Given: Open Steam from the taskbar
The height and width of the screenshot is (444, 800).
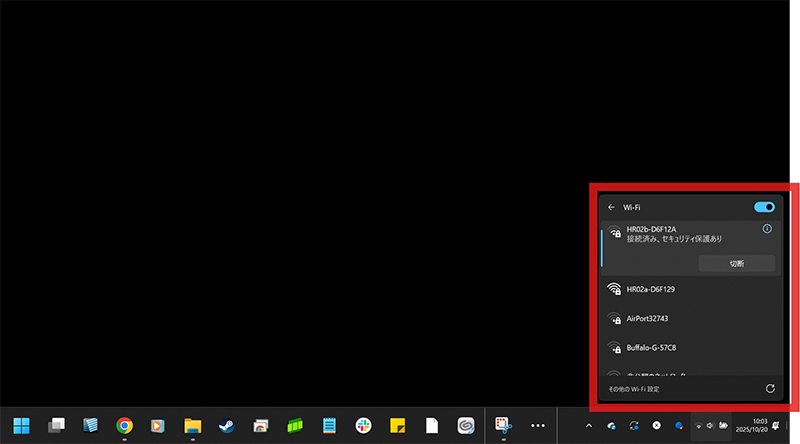Looking at the screenshot, I should point(226,425).
